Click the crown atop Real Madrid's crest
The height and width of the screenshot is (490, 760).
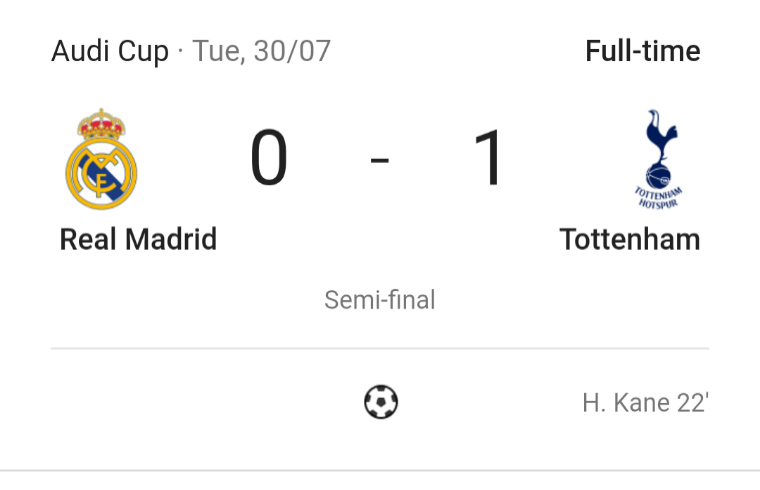101,124
